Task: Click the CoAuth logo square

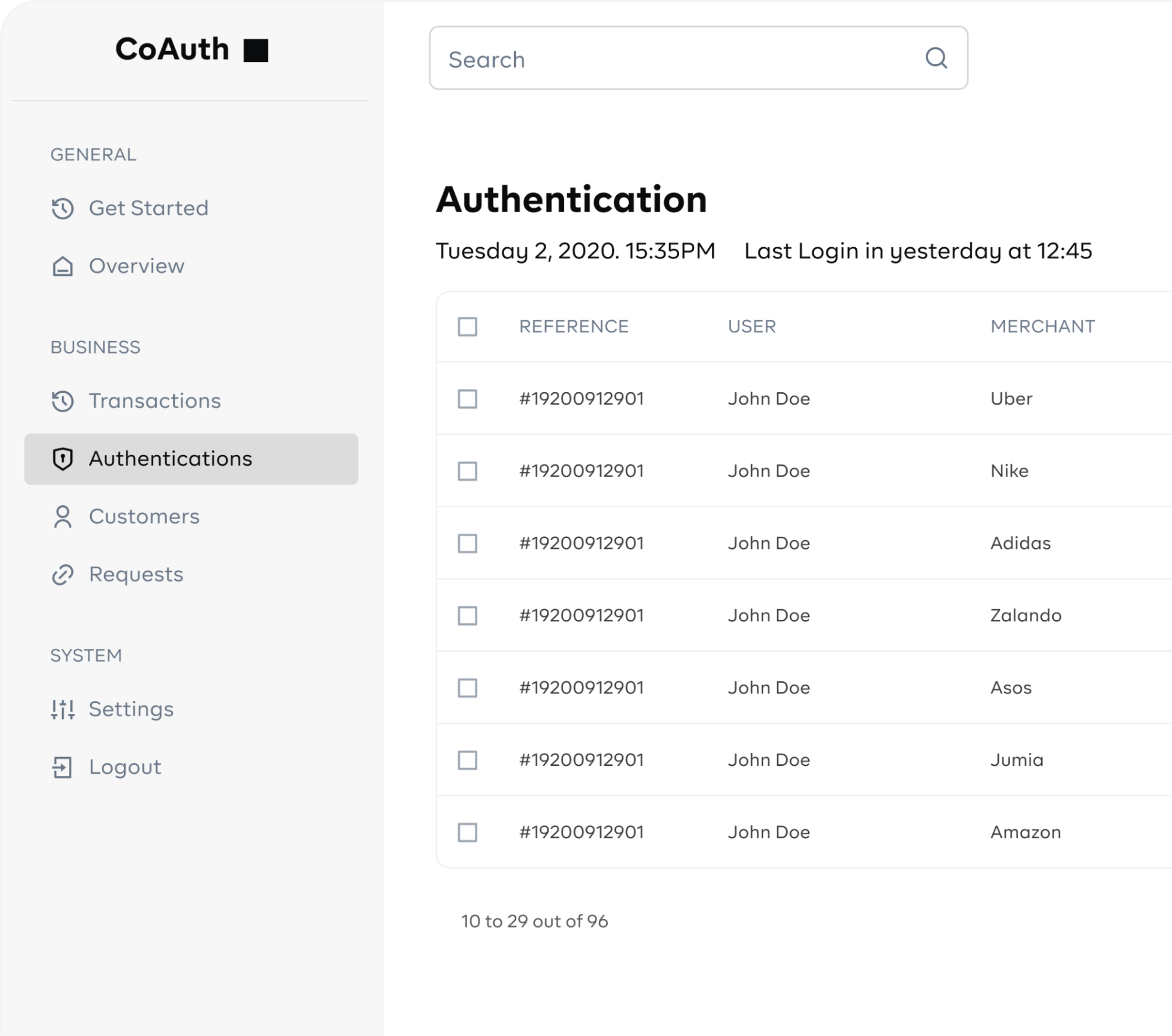Action: pos(257,51)
